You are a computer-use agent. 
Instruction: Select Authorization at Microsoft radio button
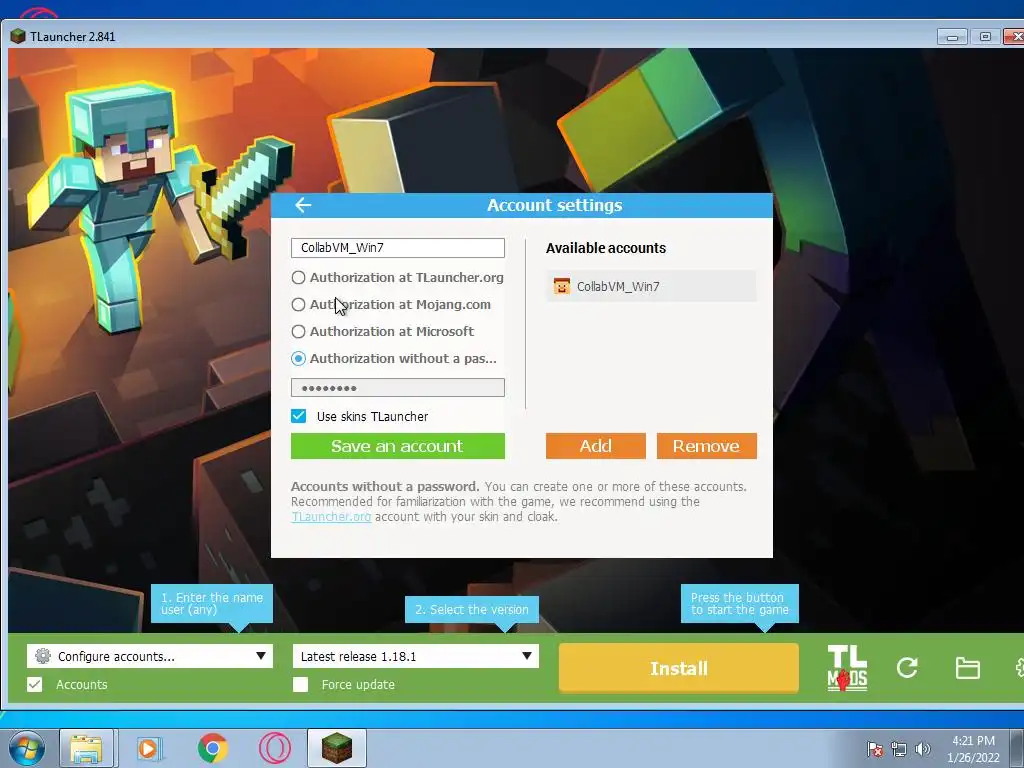[x=298, y=332]
